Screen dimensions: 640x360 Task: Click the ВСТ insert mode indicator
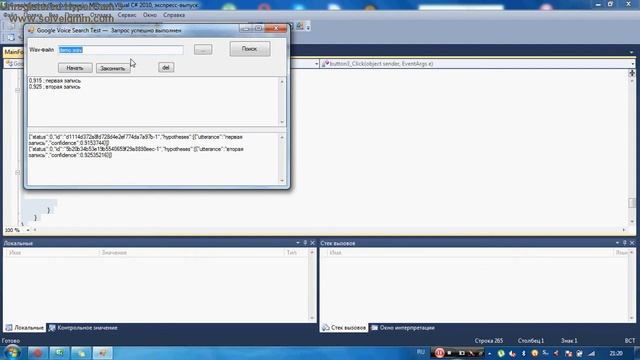click(629, 340)
